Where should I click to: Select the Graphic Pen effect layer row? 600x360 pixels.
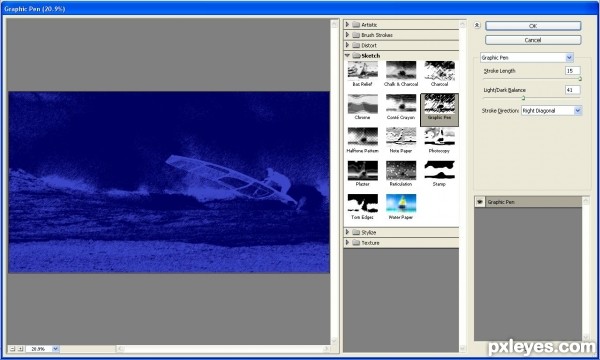click(528, 202)
